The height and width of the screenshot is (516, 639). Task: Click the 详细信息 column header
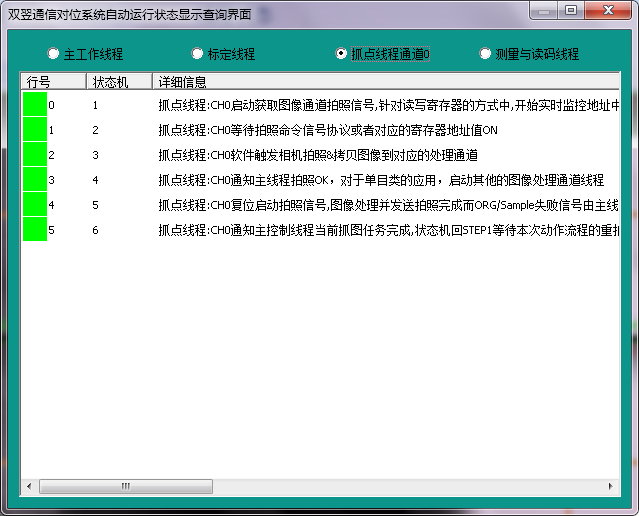tap(385, 81)
